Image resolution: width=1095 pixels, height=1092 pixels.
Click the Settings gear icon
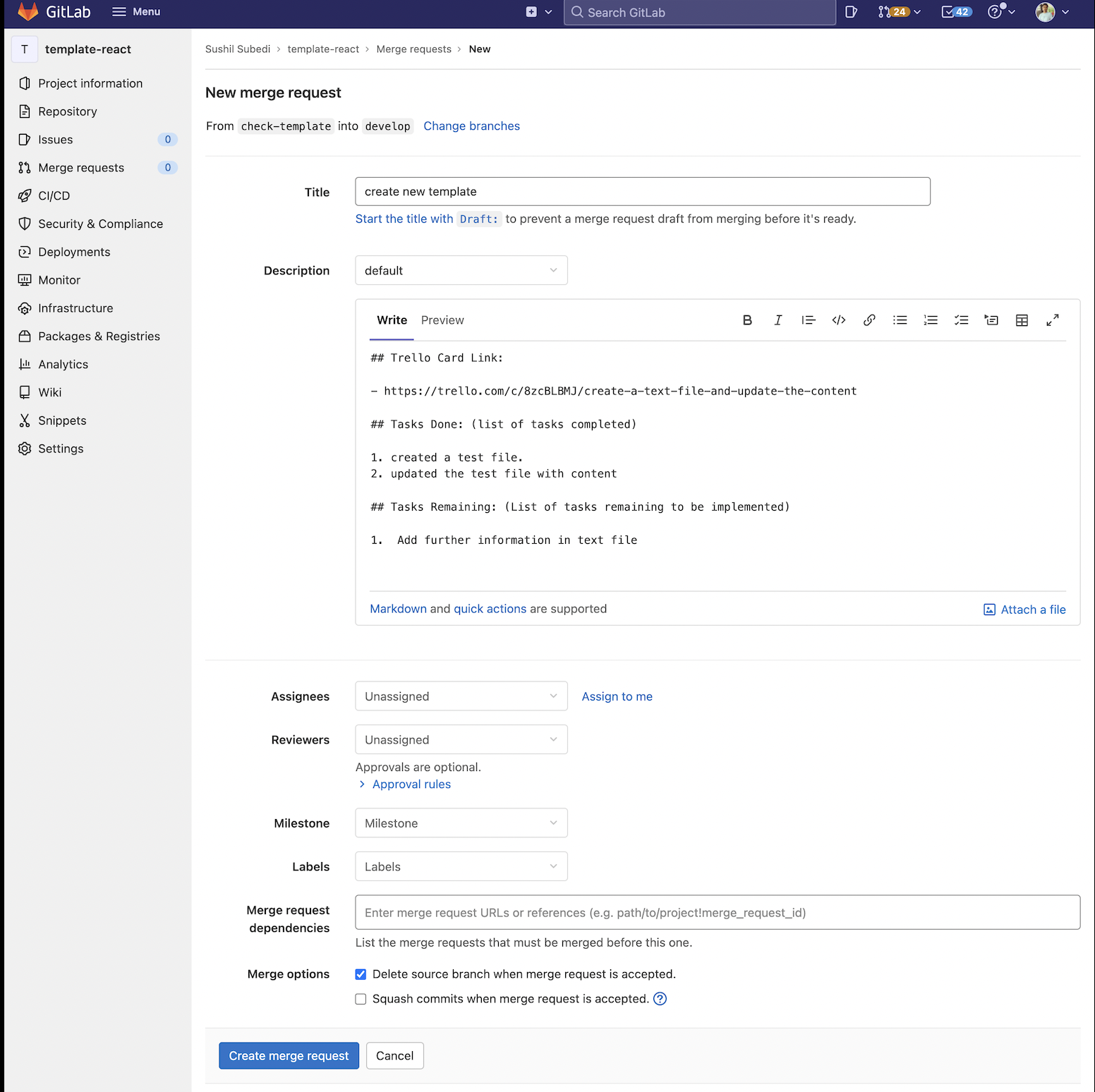(x=25, y=449)
